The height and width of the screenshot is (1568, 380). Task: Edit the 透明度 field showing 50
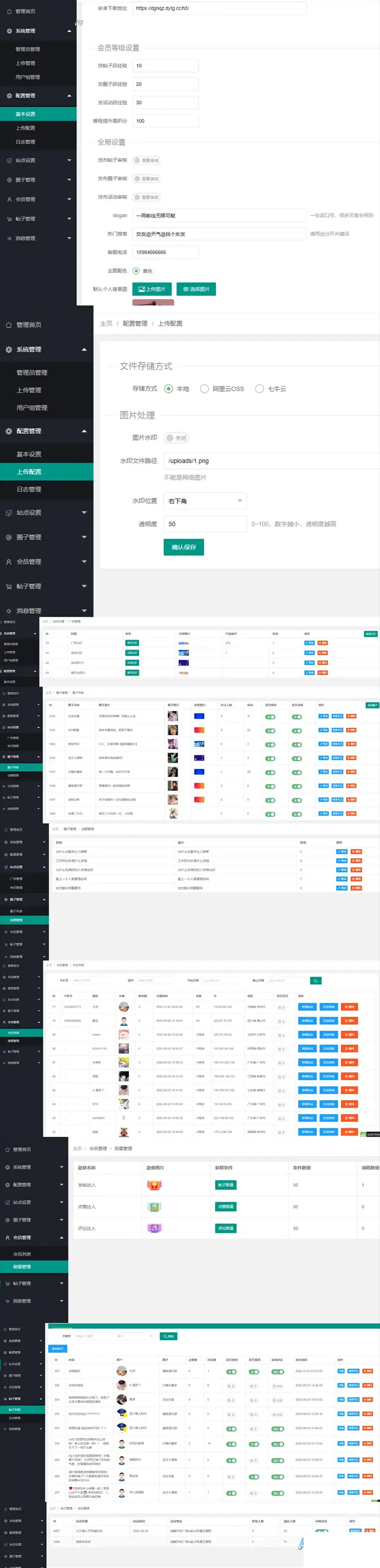coord(205,524)
